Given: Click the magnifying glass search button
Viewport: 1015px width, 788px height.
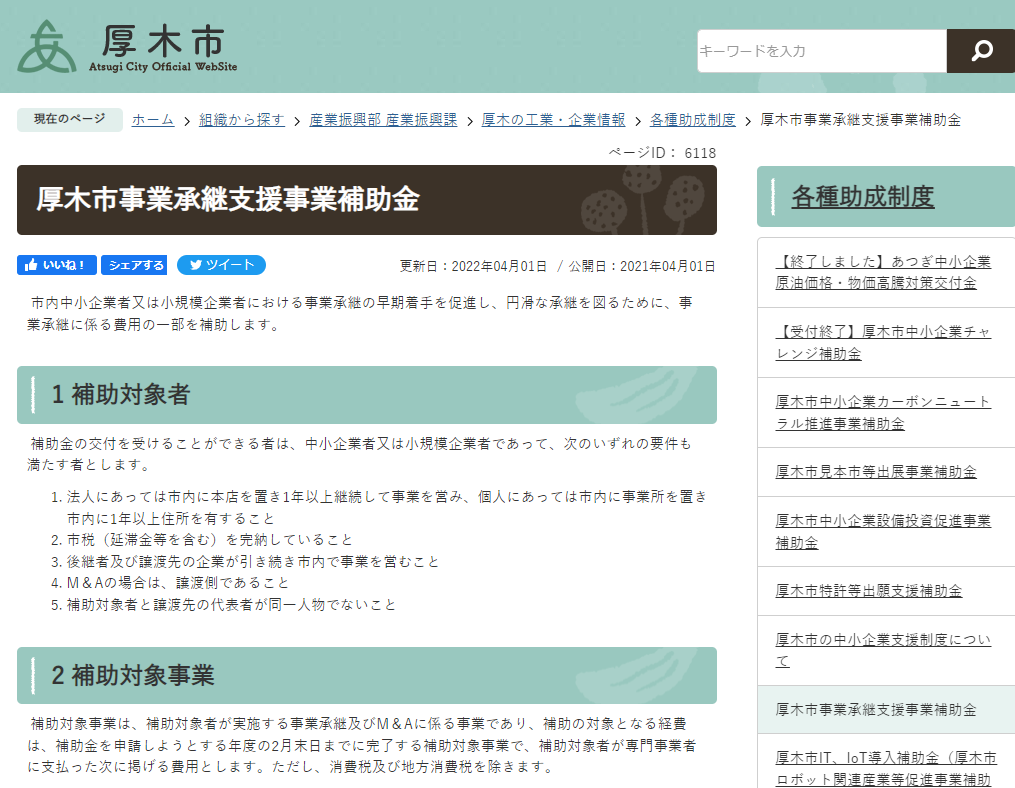Looking at the screenshot, I should (x=980, y=51).
